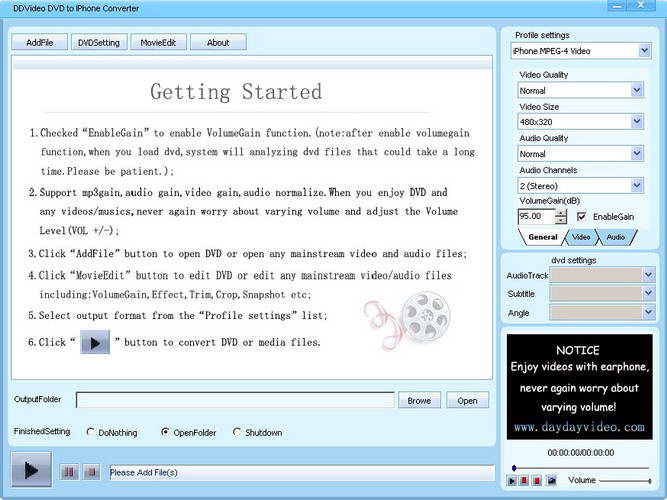
Task: Switch to the Audio settings tab
Action: tap(616, 237)
